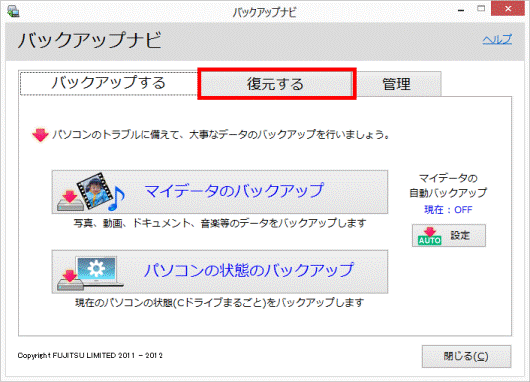Click the Copyright FUJITSU LIMITED text
Image resolution: width=530 pixels, height=382 pixels.
pos(90,356)
